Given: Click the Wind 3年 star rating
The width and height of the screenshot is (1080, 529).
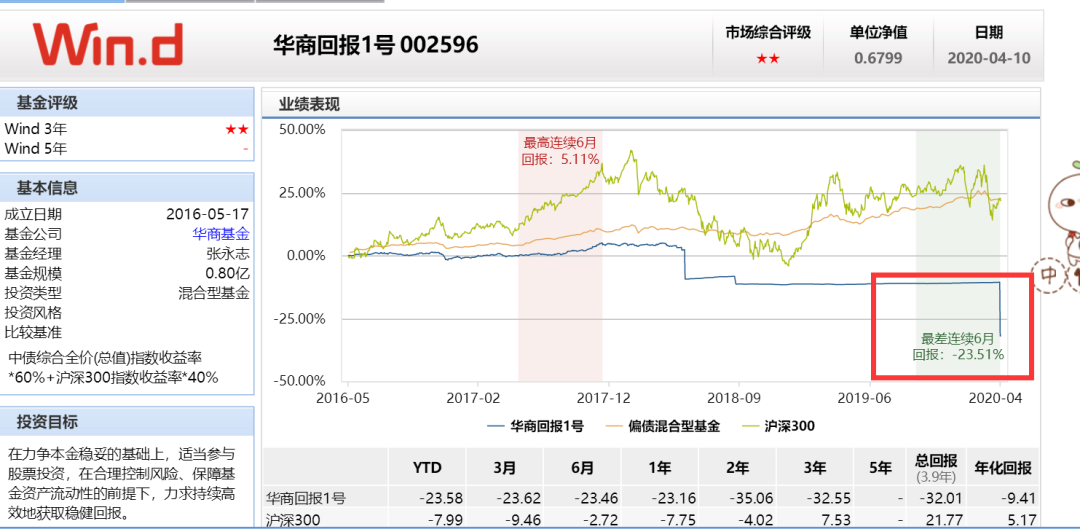Looking at the screenshot, I should click(236, 129).
